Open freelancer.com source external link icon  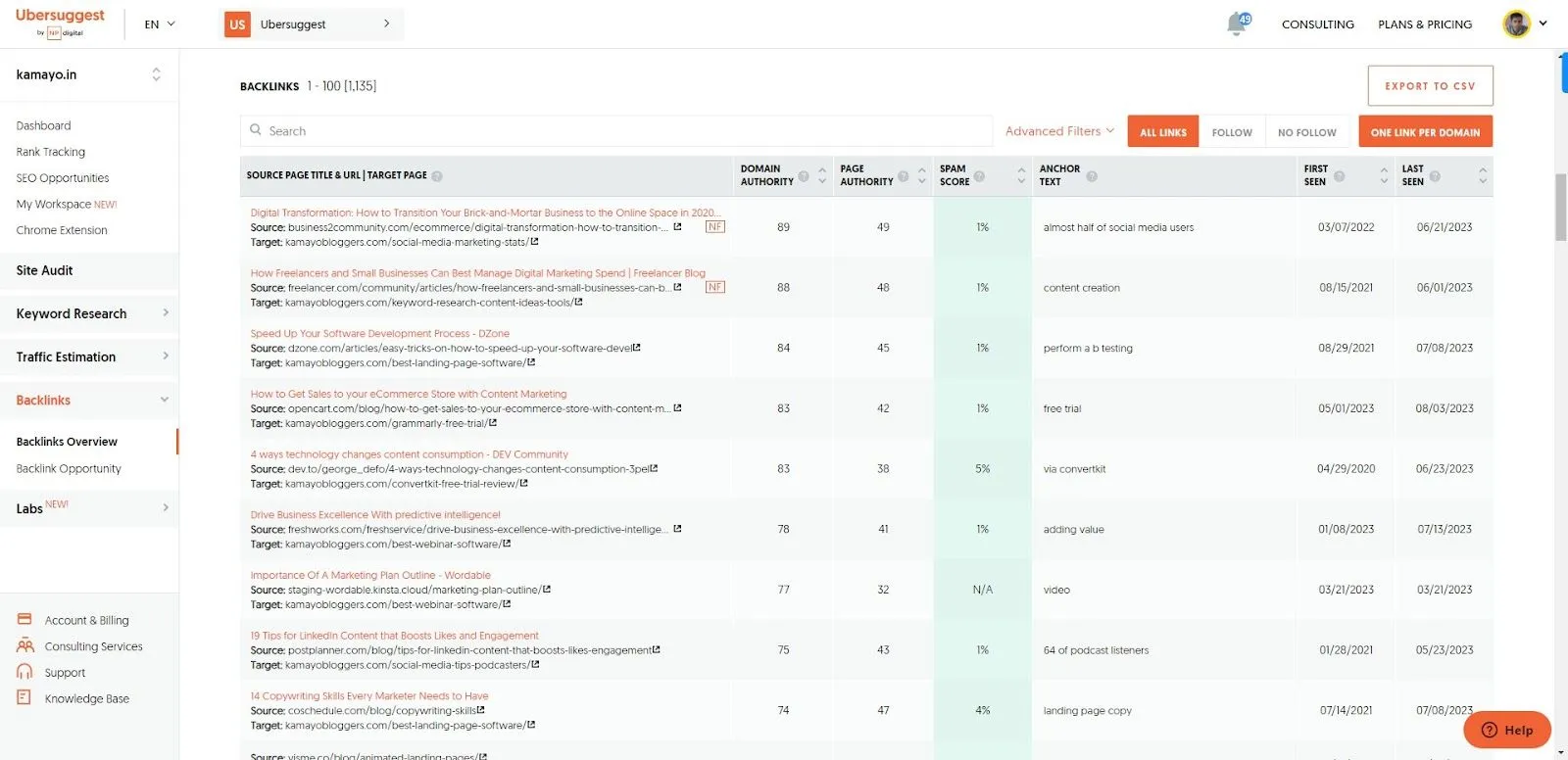tap(677, 287)
